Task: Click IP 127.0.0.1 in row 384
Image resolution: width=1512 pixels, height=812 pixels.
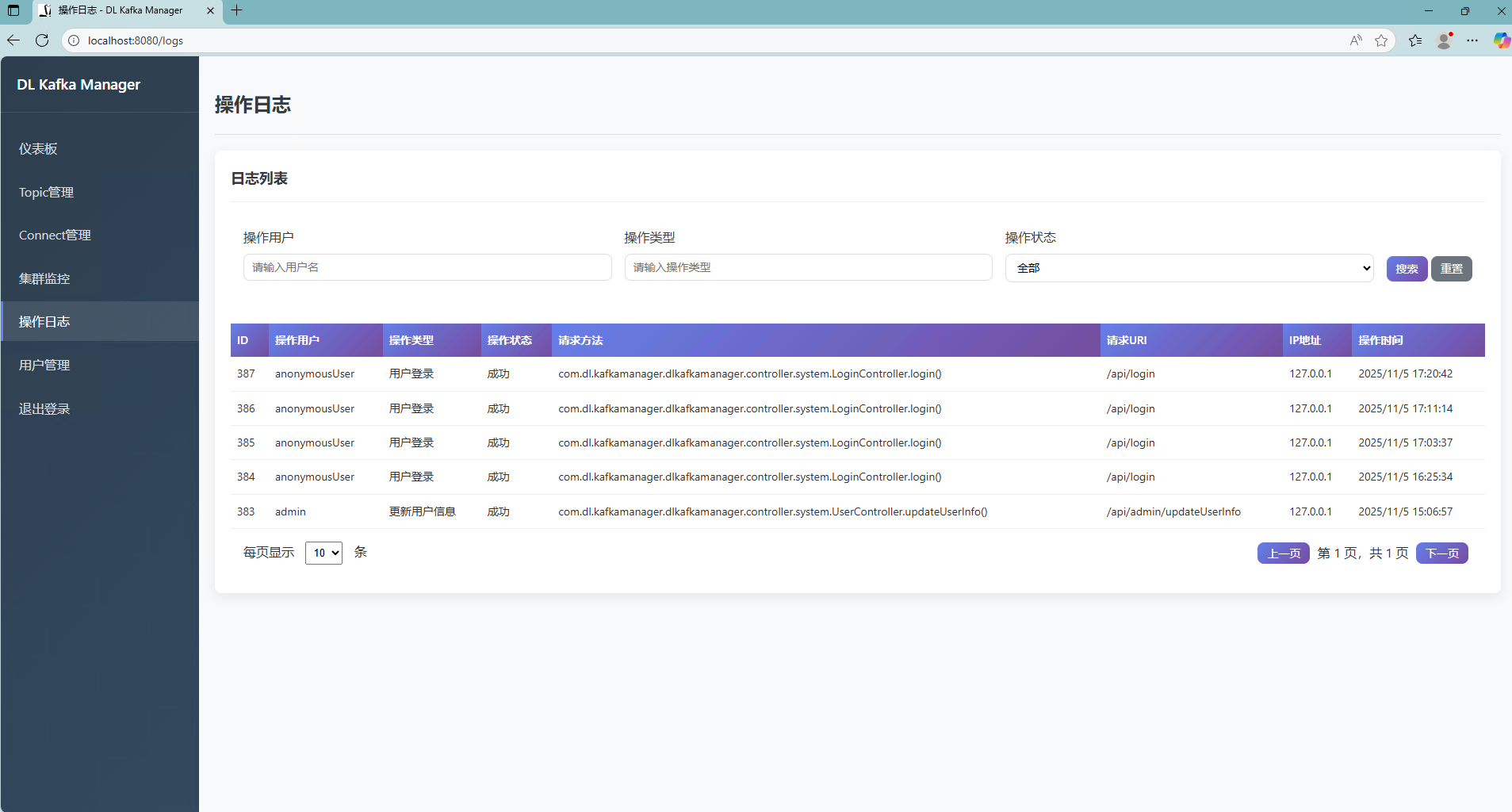Action: (1311, 477)
